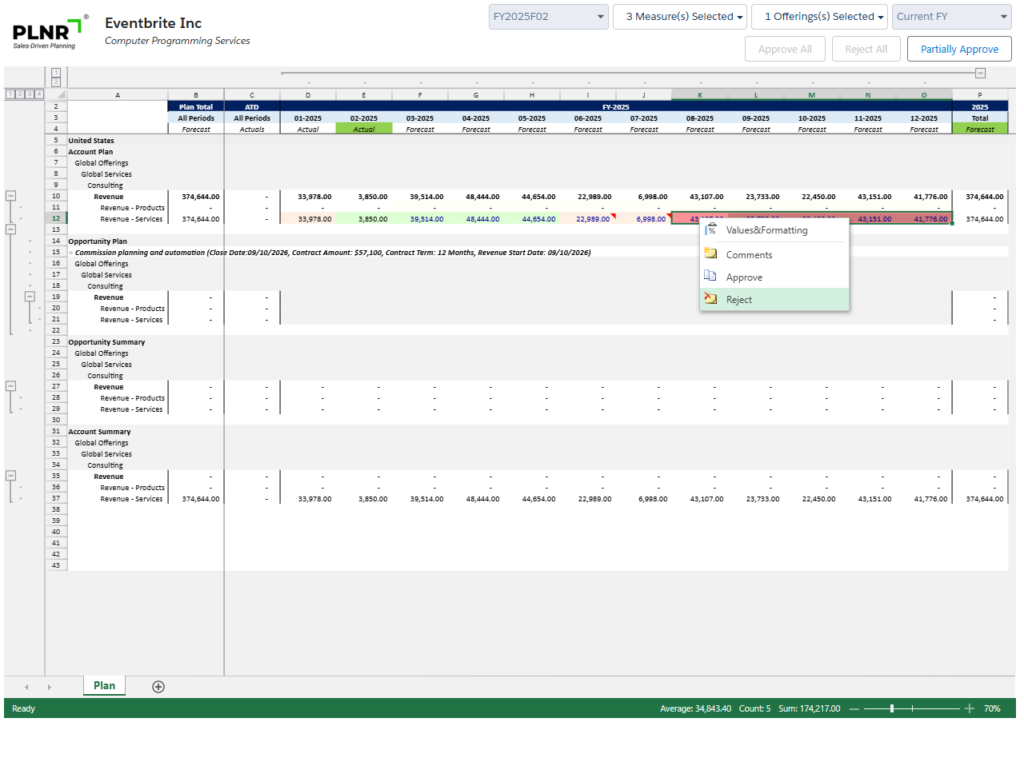Image resolution: width=1024 pixels, height=766 pixels.
Task: Select the column K header
Action: tap(699, 95)
